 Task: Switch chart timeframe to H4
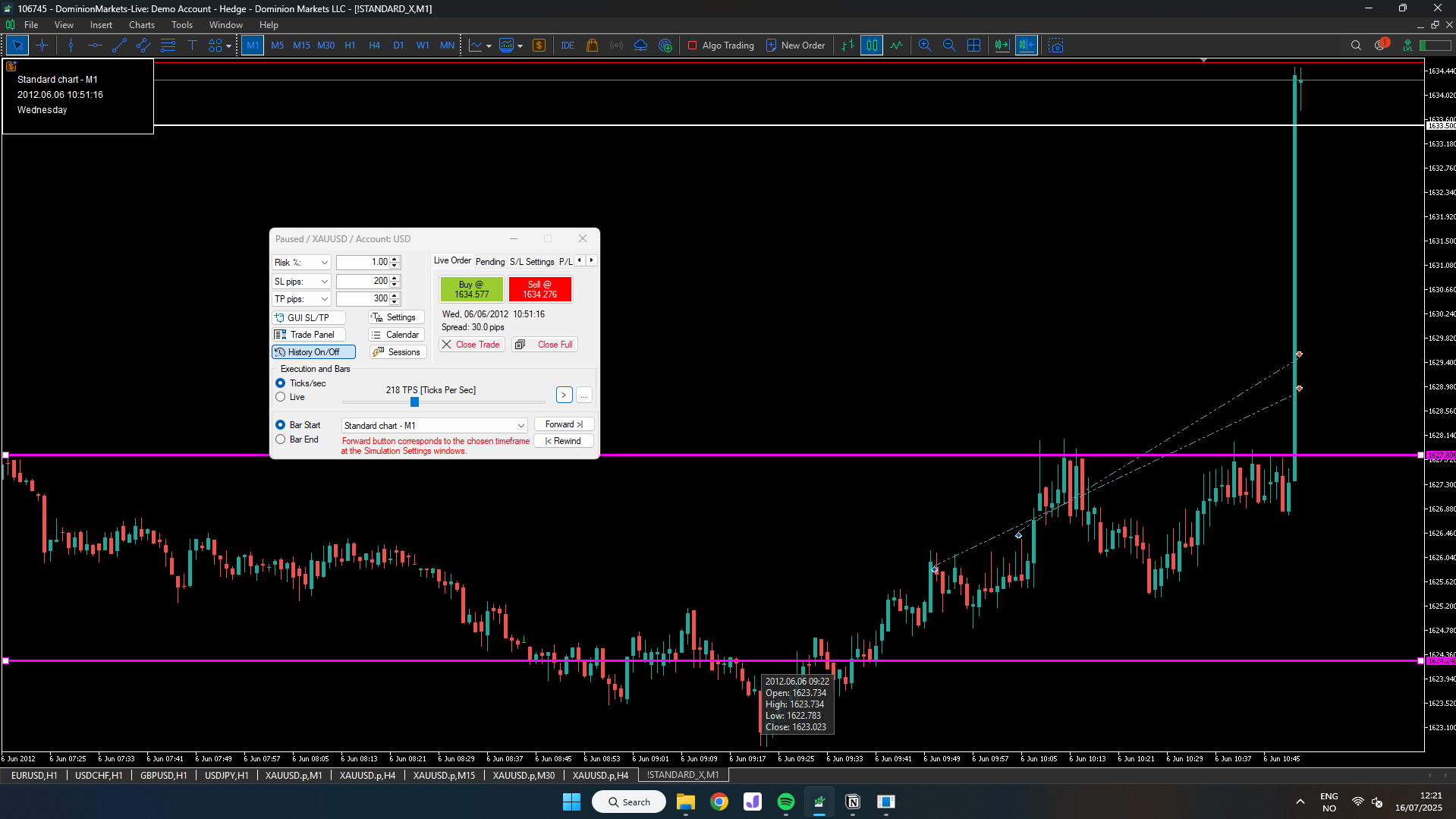pos(374,46)
